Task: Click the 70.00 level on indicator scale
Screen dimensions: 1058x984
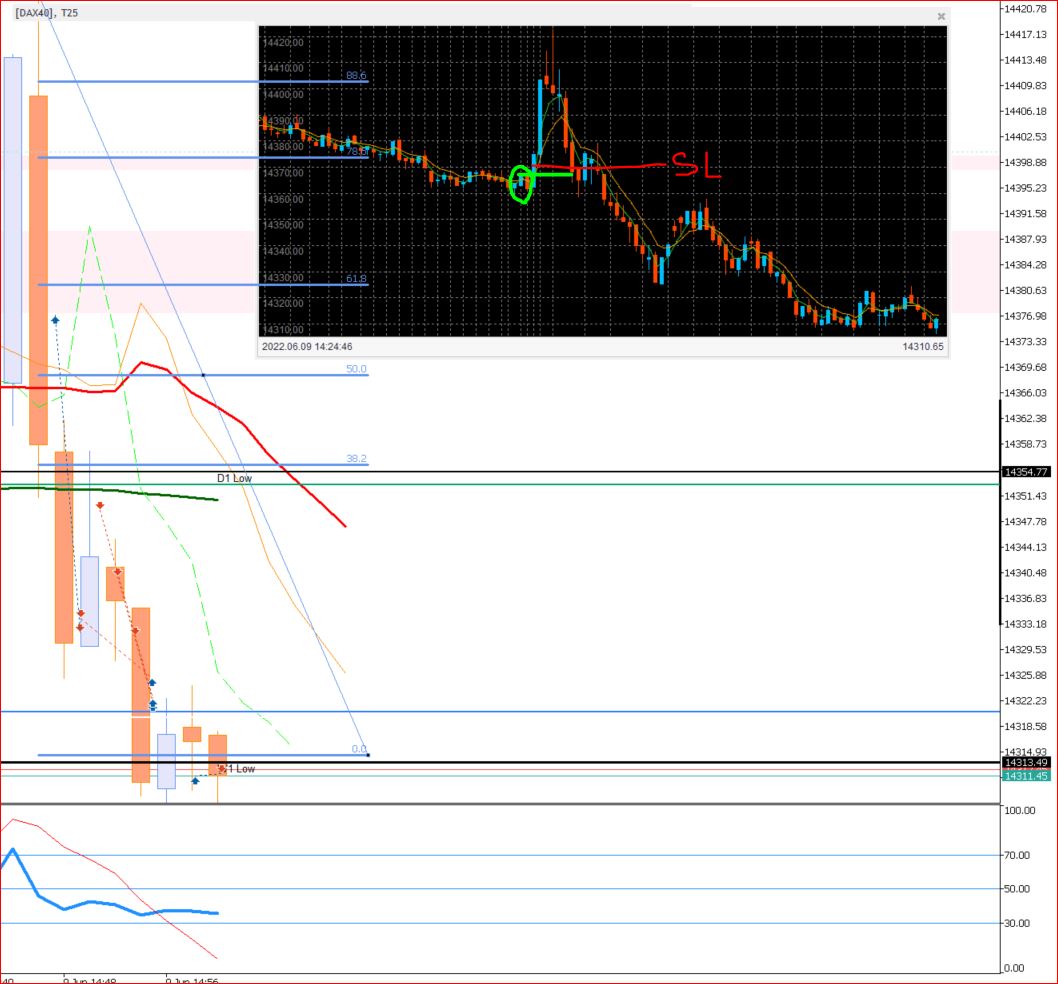Action: click(x=1017, y=856)
